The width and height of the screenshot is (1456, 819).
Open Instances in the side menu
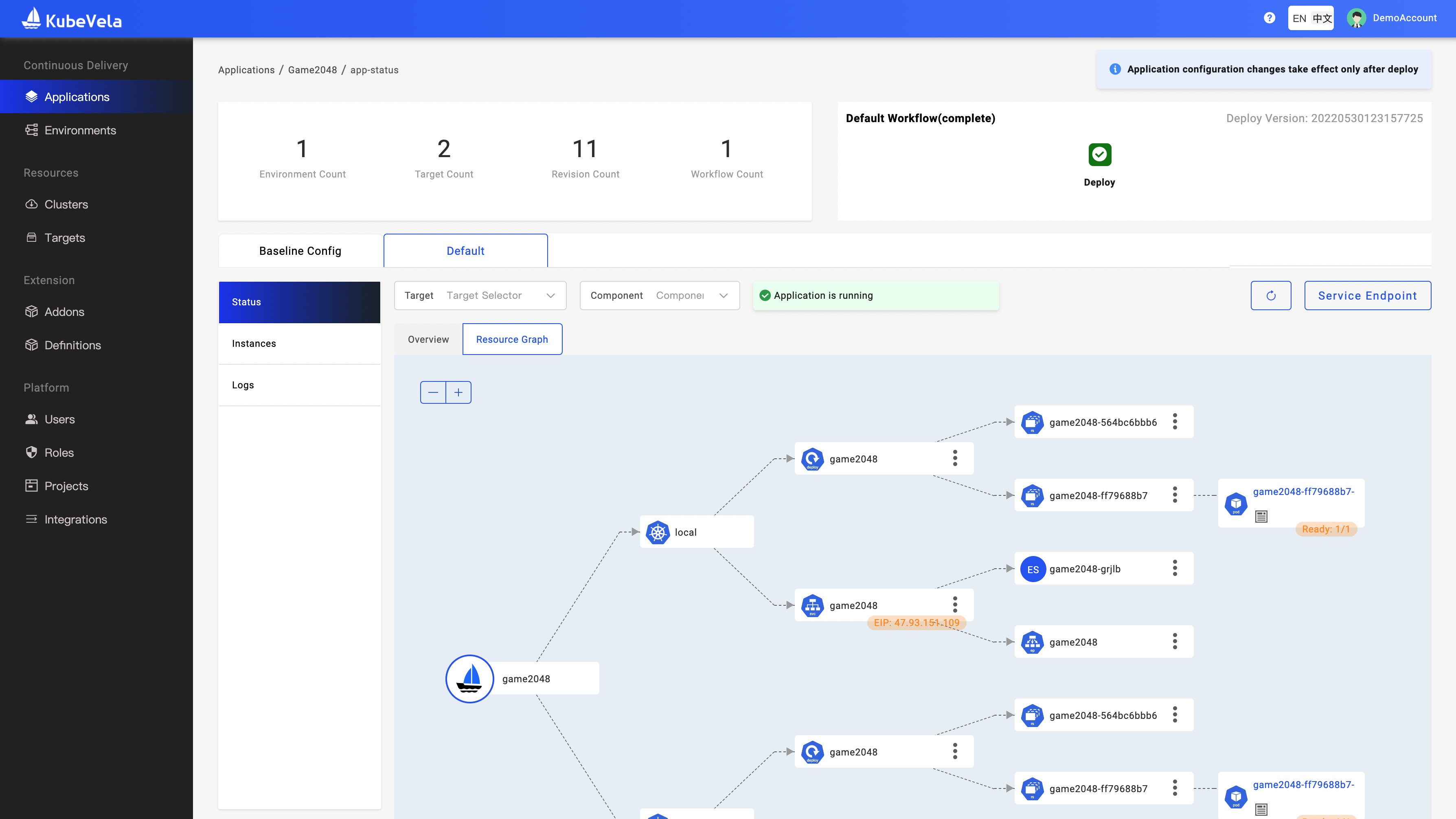pyautogui.click(x=254, y=344)
